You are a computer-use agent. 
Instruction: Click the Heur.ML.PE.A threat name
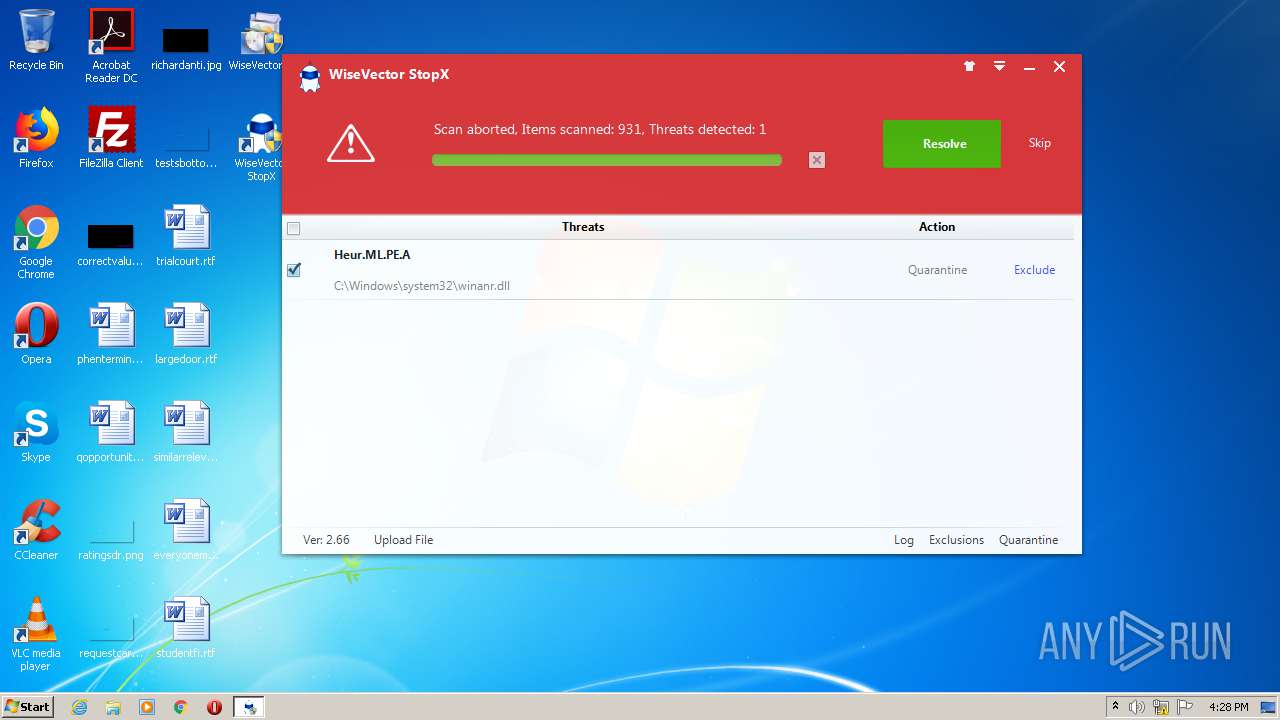pos(372,255)
